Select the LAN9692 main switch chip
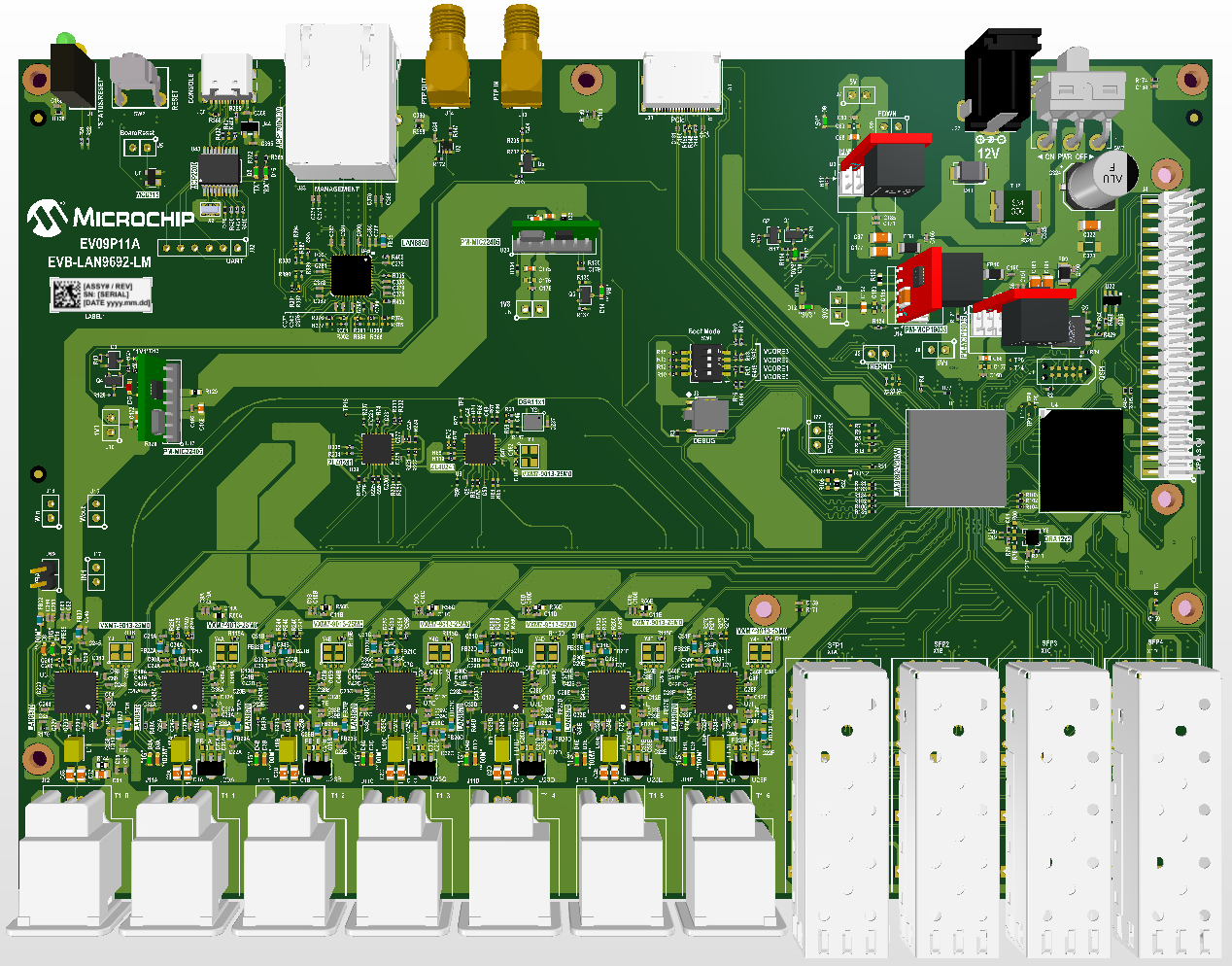This screenshot has height=966, width=1232. point(957,457)
